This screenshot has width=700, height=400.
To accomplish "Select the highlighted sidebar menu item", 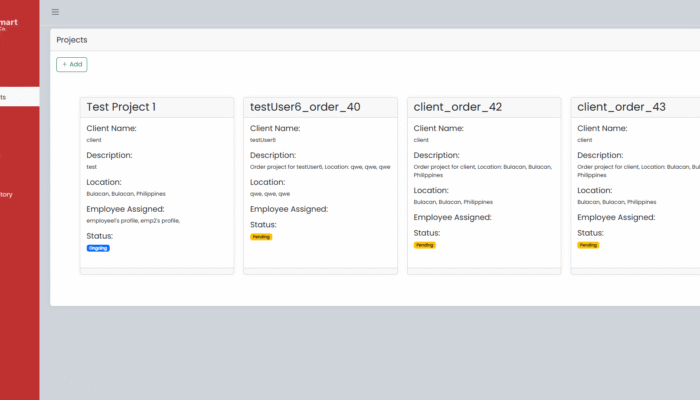I will [20, 97].
